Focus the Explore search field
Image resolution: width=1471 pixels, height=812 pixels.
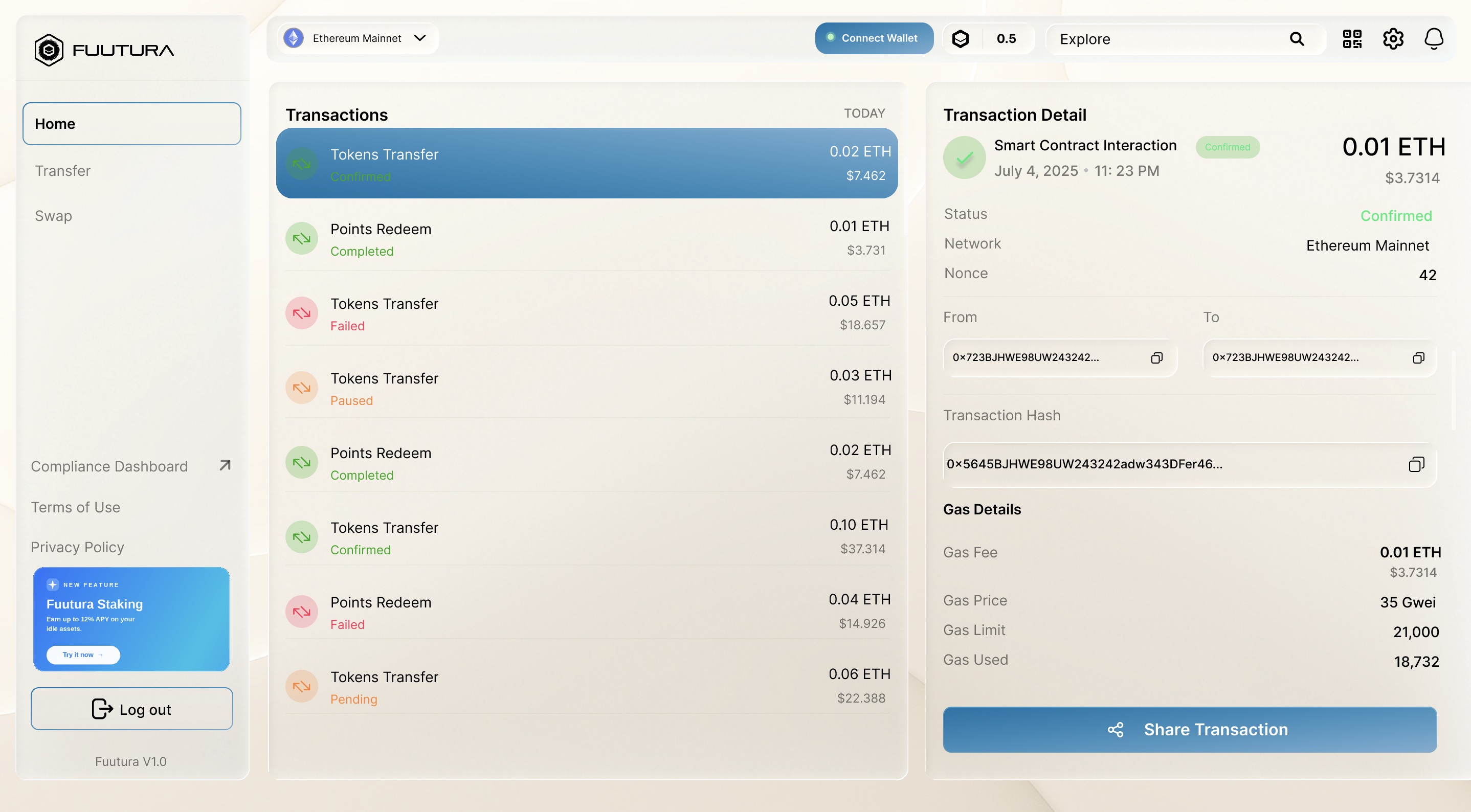(x=1185, y=39)
